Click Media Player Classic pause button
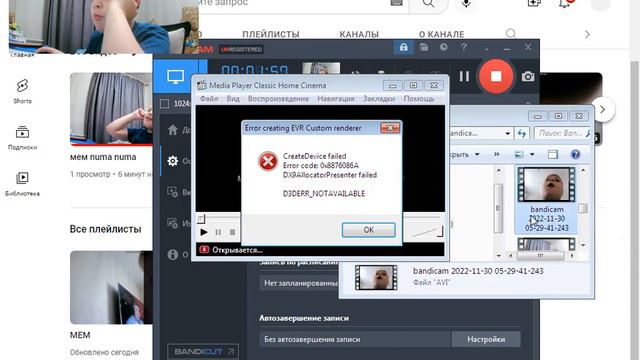The height and width of the screenshot is (360, 640). click(x=218, y=232)
